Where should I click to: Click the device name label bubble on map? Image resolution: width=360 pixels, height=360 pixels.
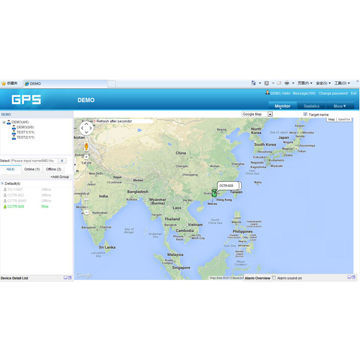(229, 185)
